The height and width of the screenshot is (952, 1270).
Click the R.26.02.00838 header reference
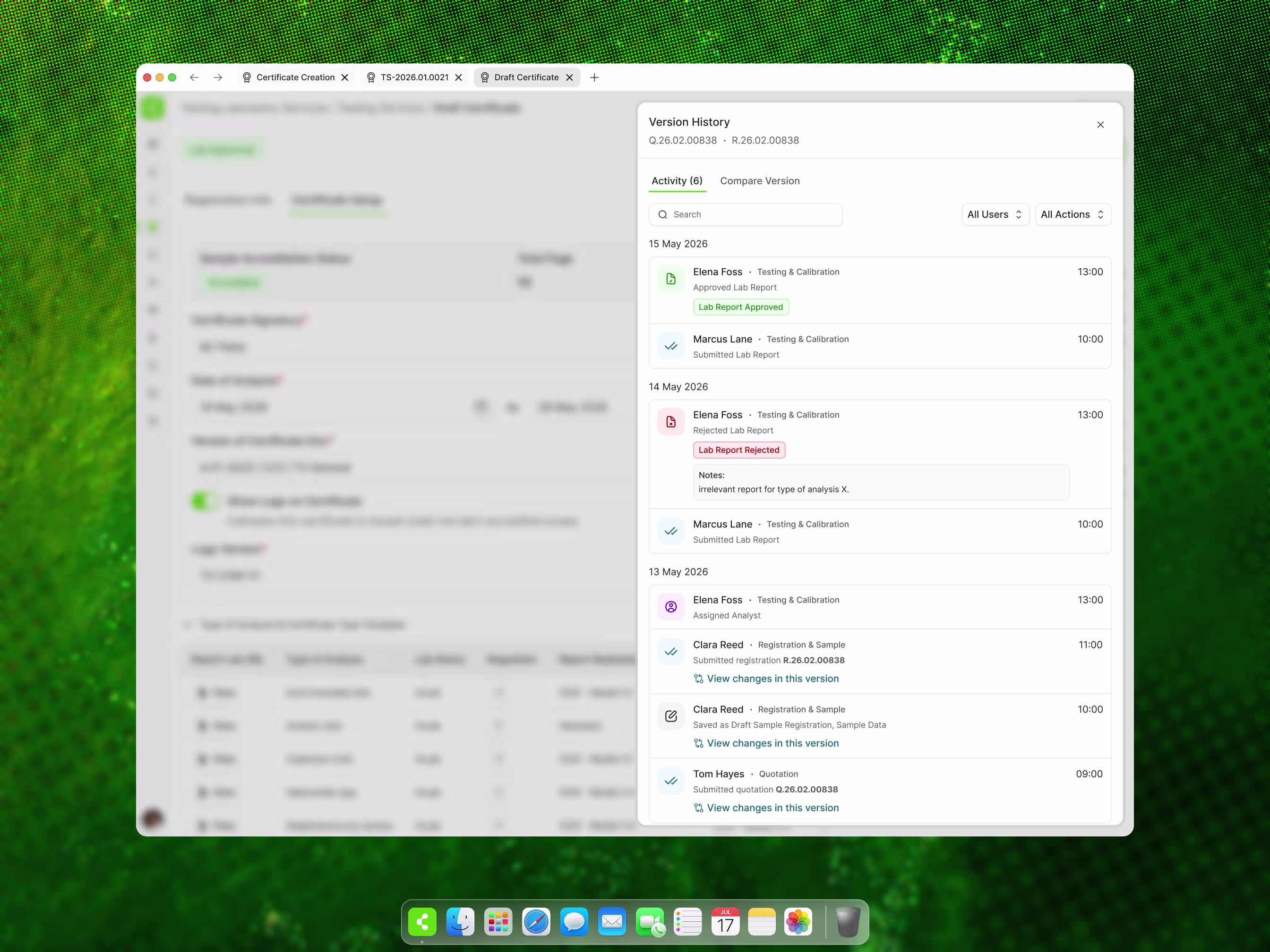point(765,141)
